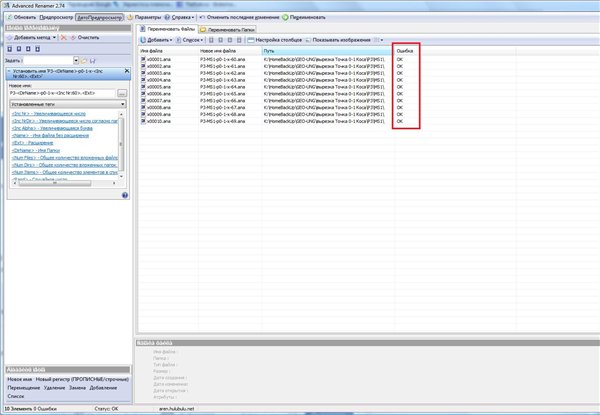Screen dimensions: 600x415
Task: Click the red delete method X icon
Action: 63,37
